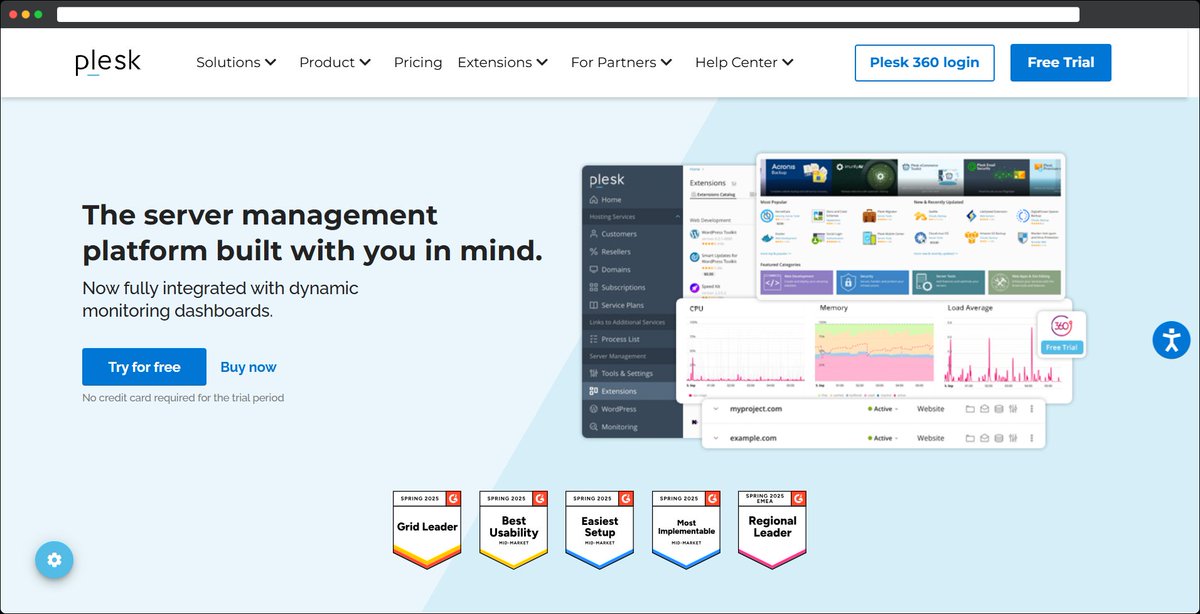
Task: Click the Extensions sidebar icon
Action: (594, 391)
